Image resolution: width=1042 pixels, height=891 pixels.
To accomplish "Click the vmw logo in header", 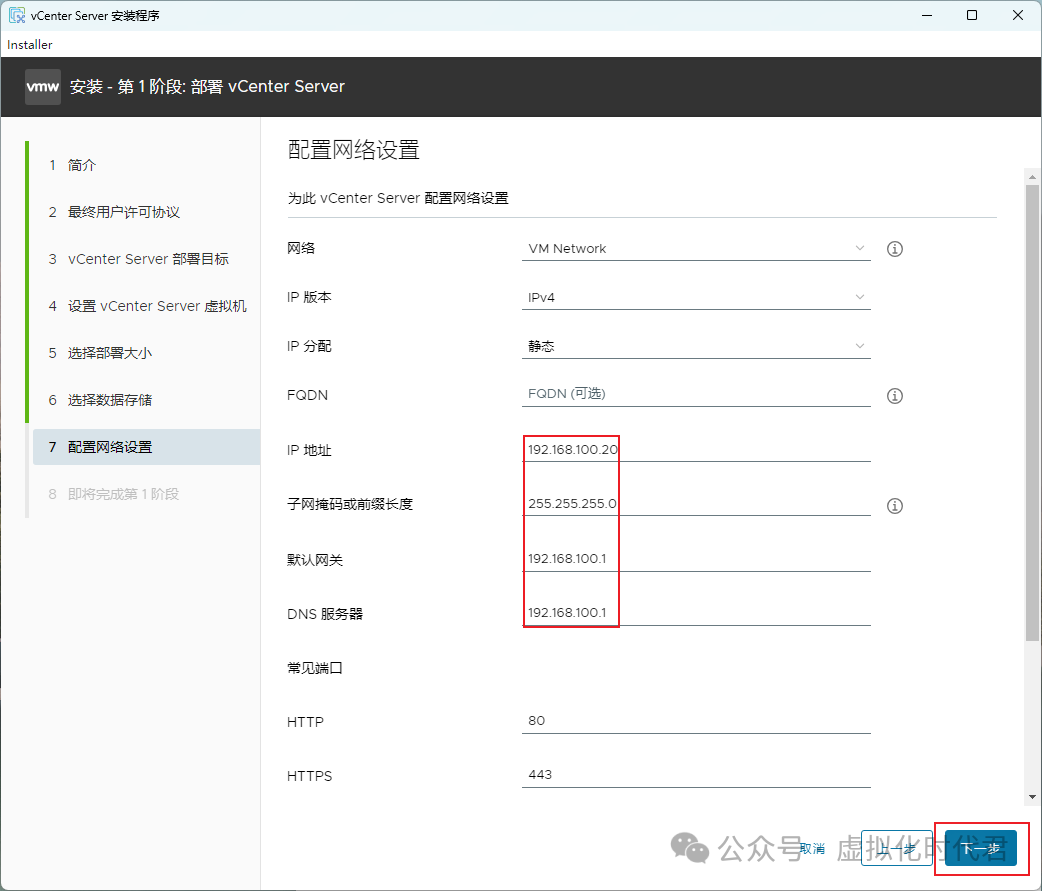I will 43,86.
